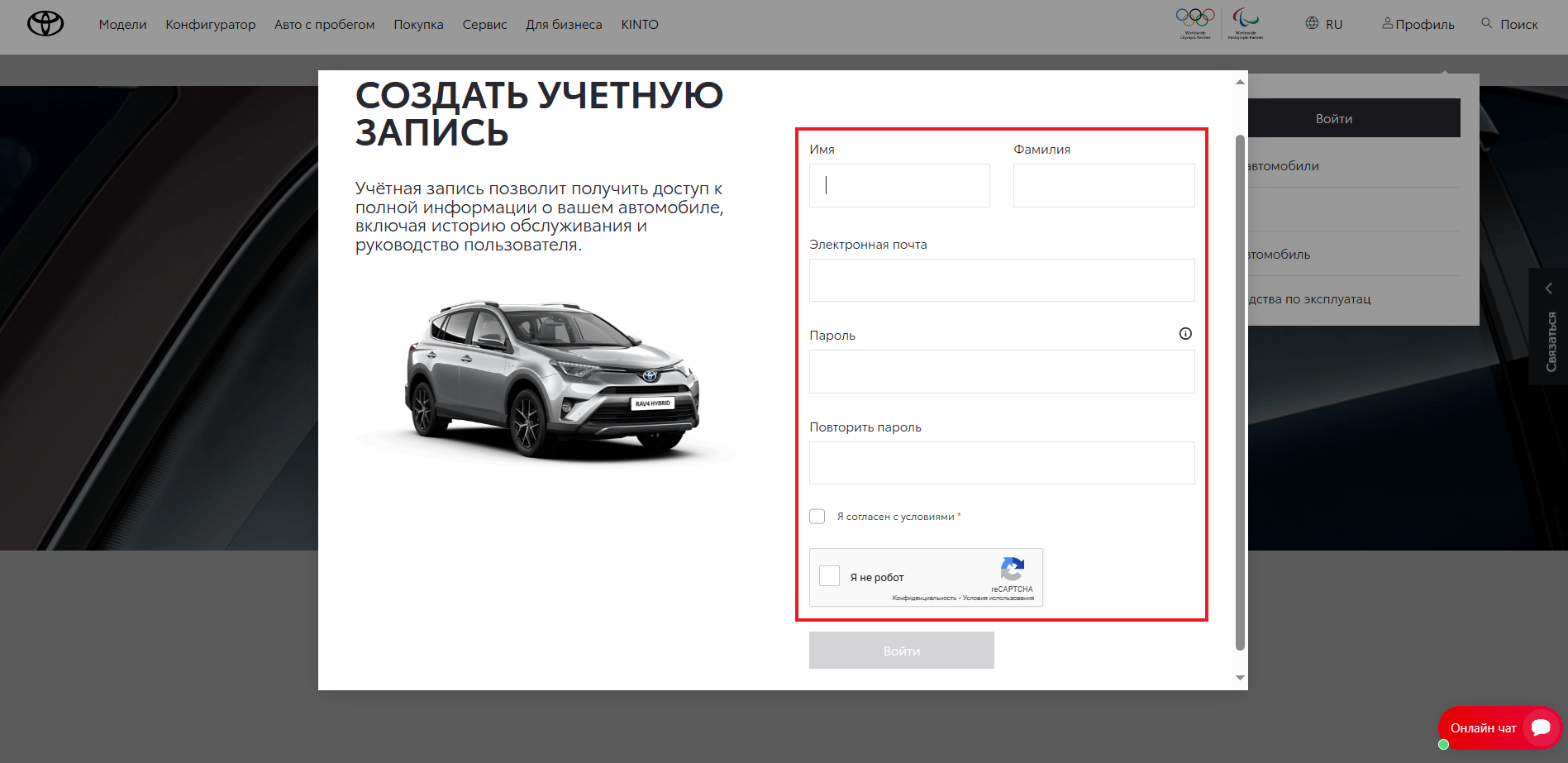Switch language via RU selector
The image size is (1568, 763).
(1334, 25)
